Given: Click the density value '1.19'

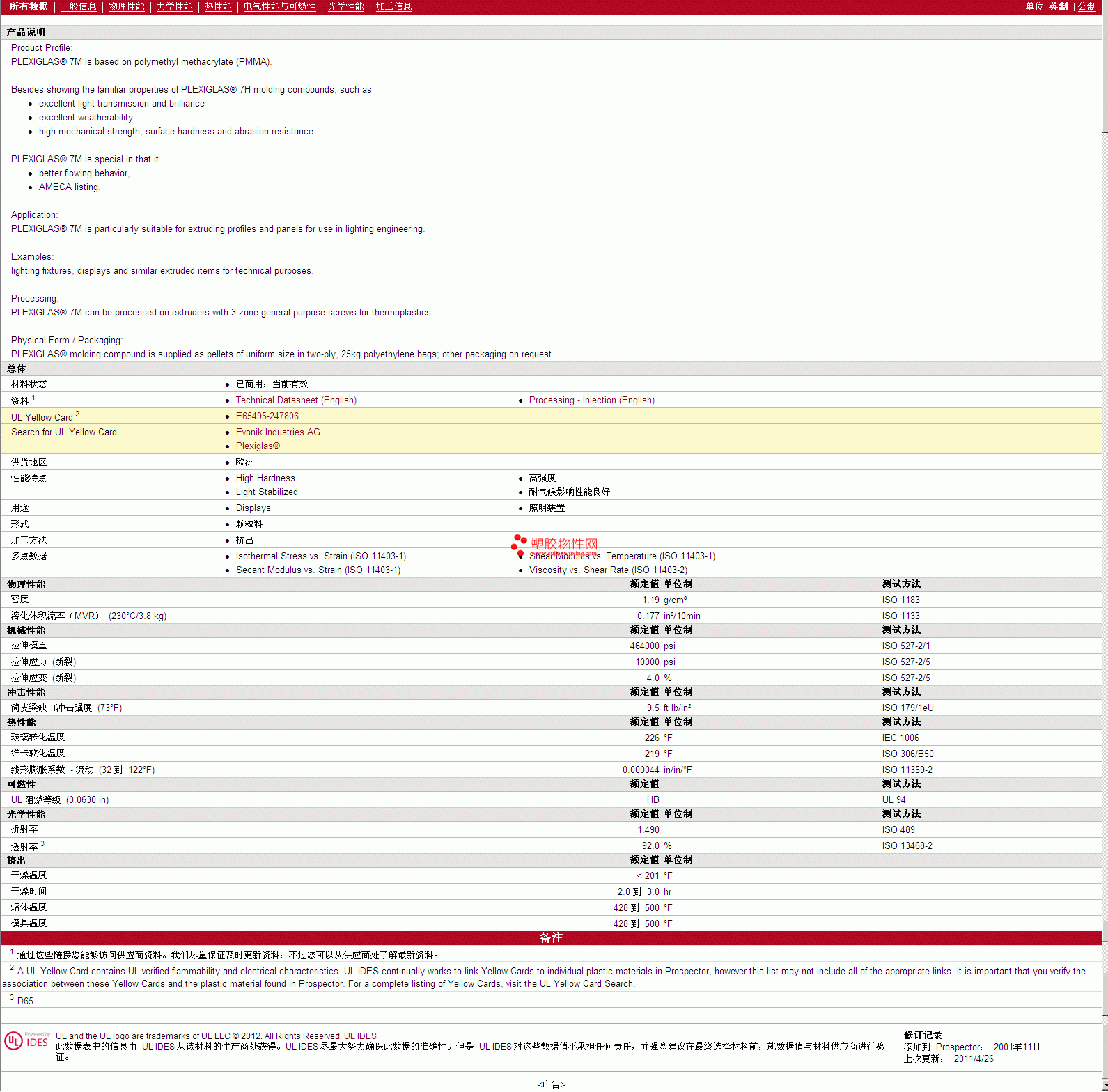Looking at the screenshot, I should click(650, 600).
